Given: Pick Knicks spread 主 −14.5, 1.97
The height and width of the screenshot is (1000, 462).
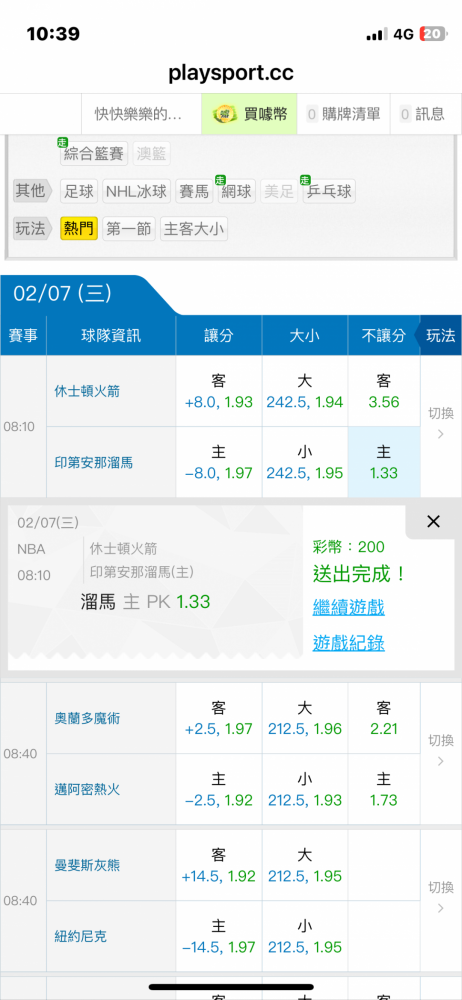Looking at the screenshot, I should pos(219,936).
